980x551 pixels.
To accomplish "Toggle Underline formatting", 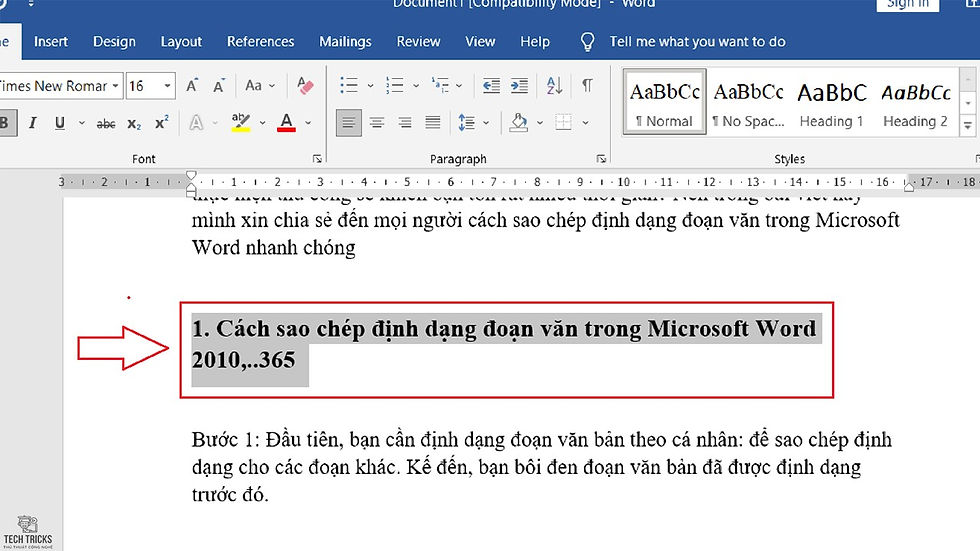I will [60, 123].
